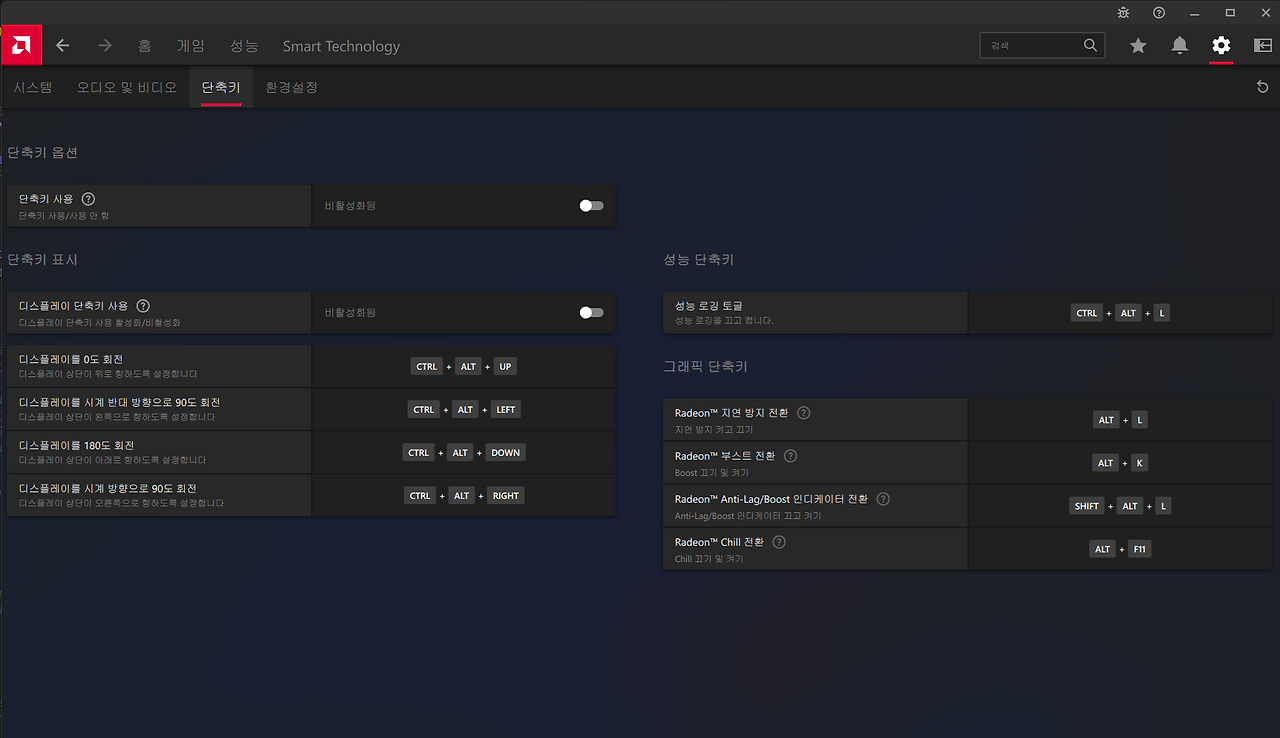
Task: Click the 디스플레이를 시계 방향으로 90도 회전 label
Action: click(x=107, y=488)
